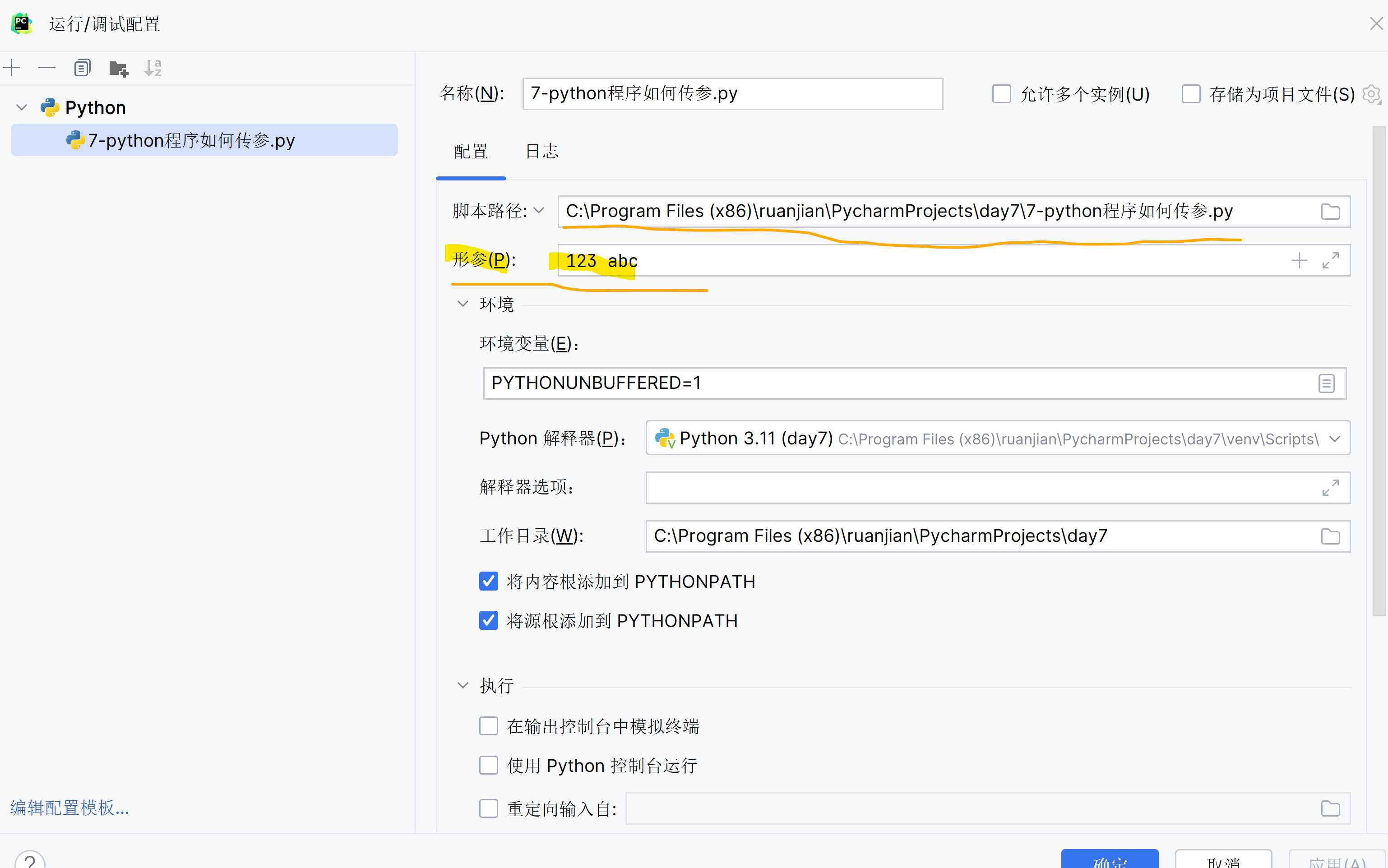This screenshot has height=868, width=1388.
Task: Open the Python interpreter dropdown
Action: click(x=1335, y=439)
